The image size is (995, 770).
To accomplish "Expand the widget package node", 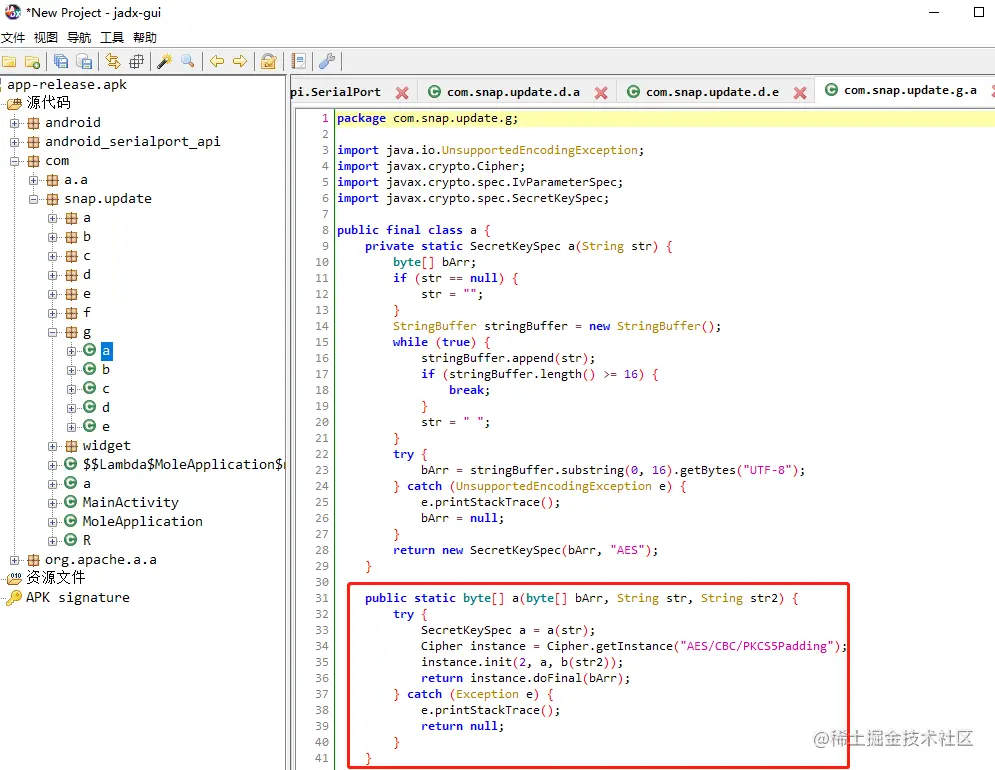I will pyautogui.click(x=53, y=446).
